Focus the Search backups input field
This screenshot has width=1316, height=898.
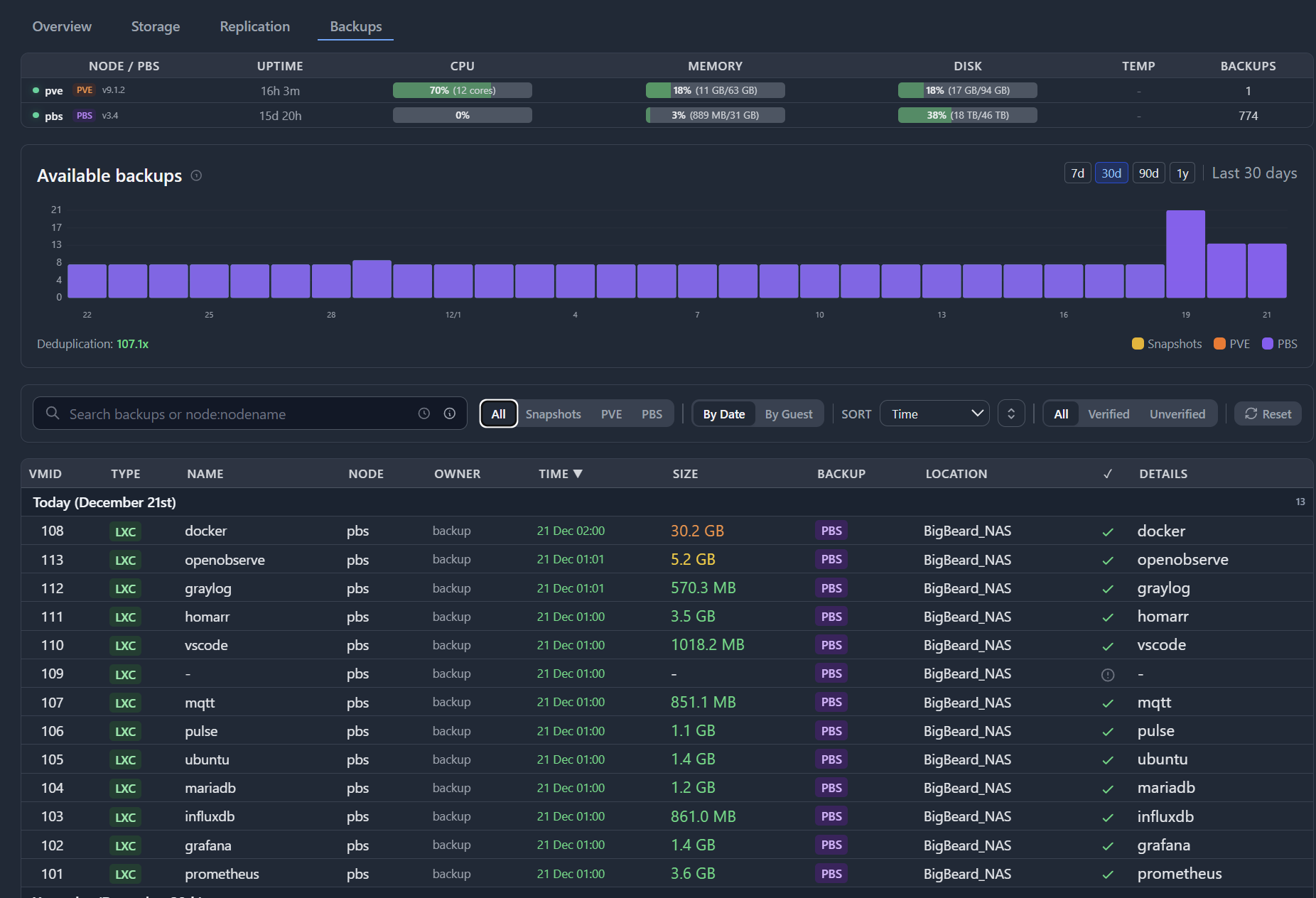pyautogui.click(x=234, y=414)
